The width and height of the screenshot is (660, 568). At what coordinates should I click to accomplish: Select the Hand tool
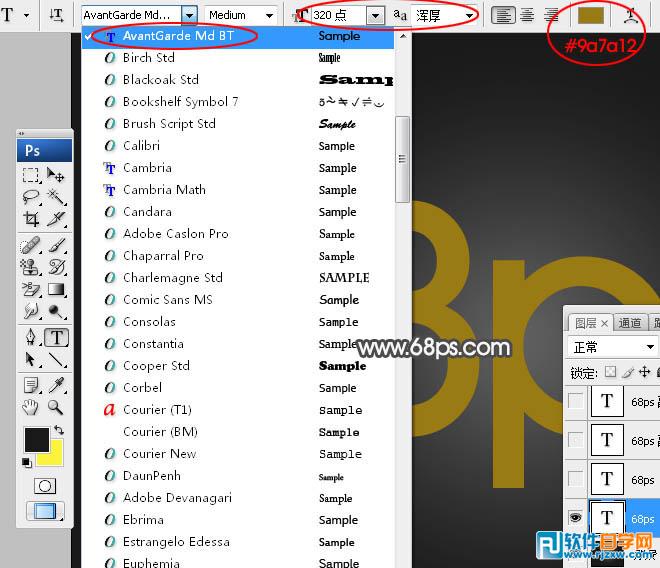click(30, 407)
